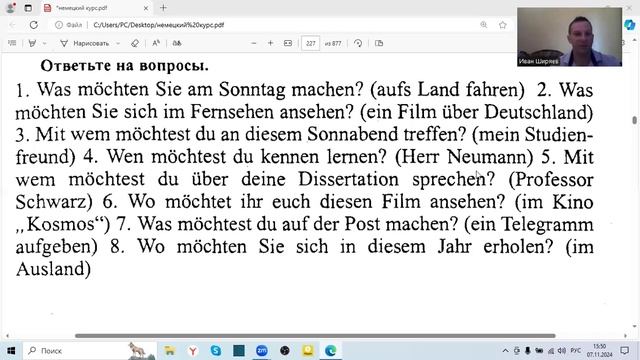Rotate the PDF page
The height and width of the screenshot is (360, 640).
coord(358,43)
